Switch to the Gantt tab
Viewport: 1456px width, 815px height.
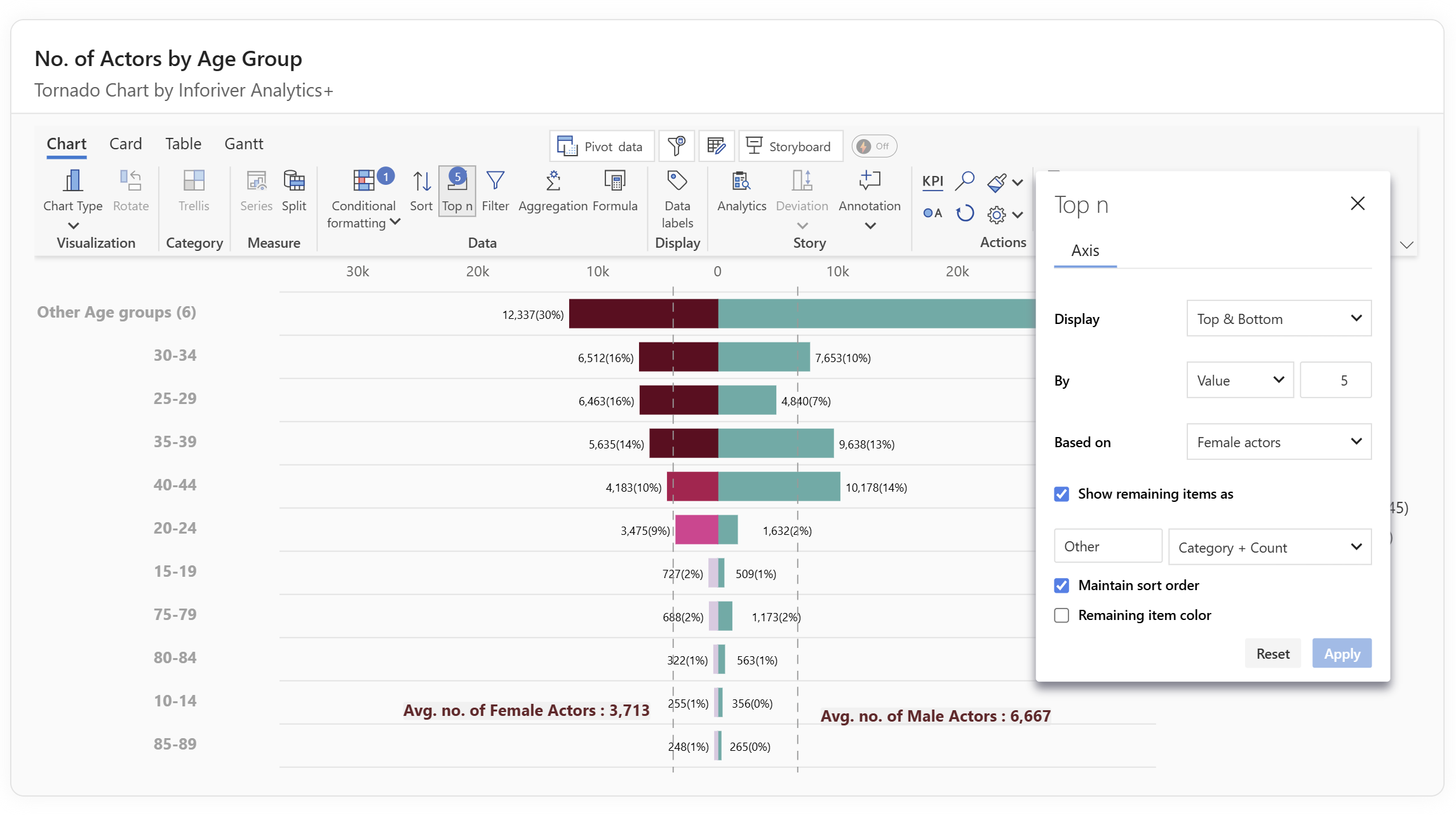click(243, 144)
